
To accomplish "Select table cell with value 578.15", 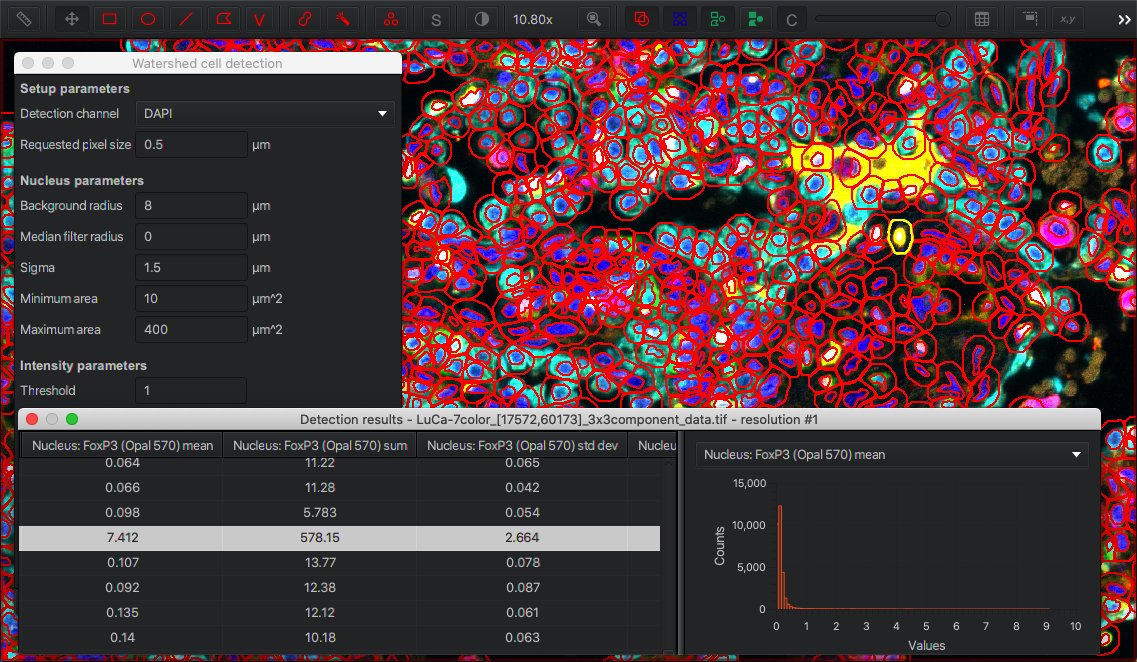I will coord(320,537).
